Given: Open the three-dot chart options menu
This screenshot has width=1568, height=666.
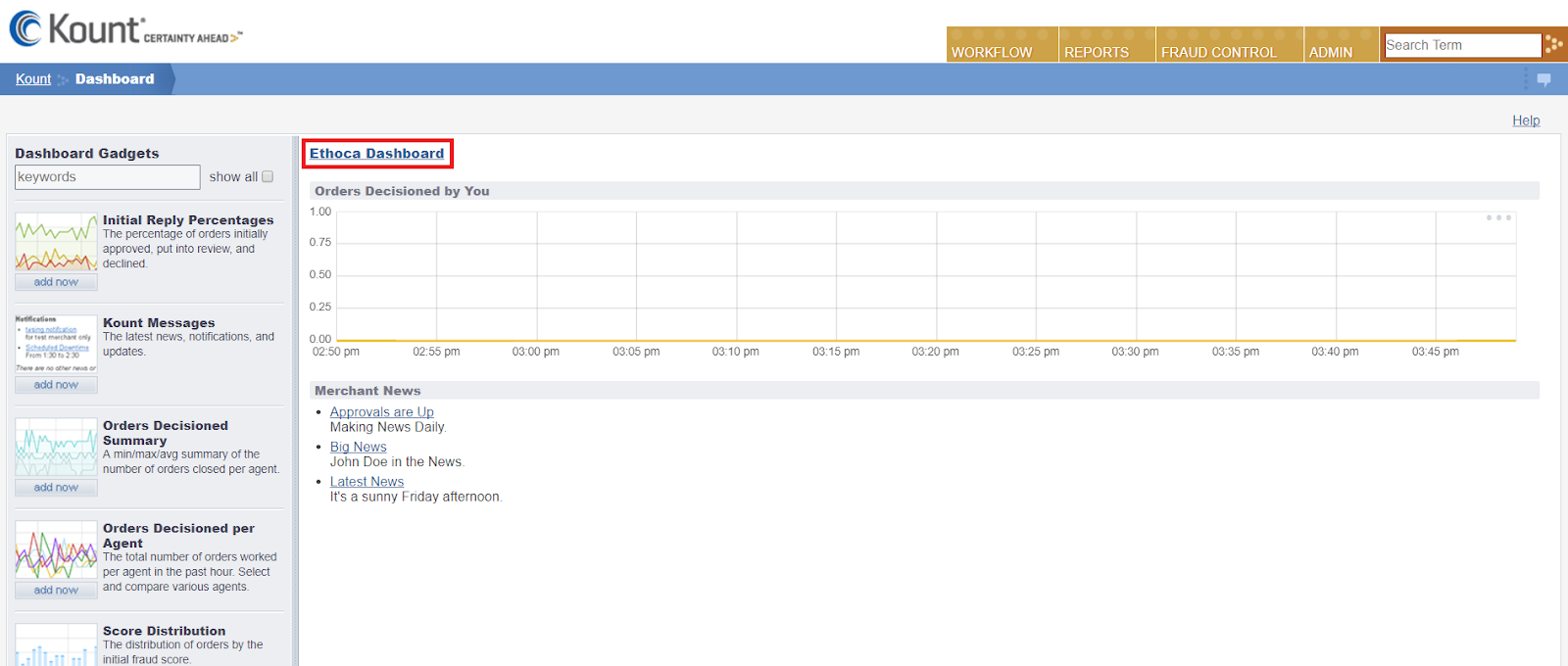Looking at the screenshot, I should [x=1498, y=217].
